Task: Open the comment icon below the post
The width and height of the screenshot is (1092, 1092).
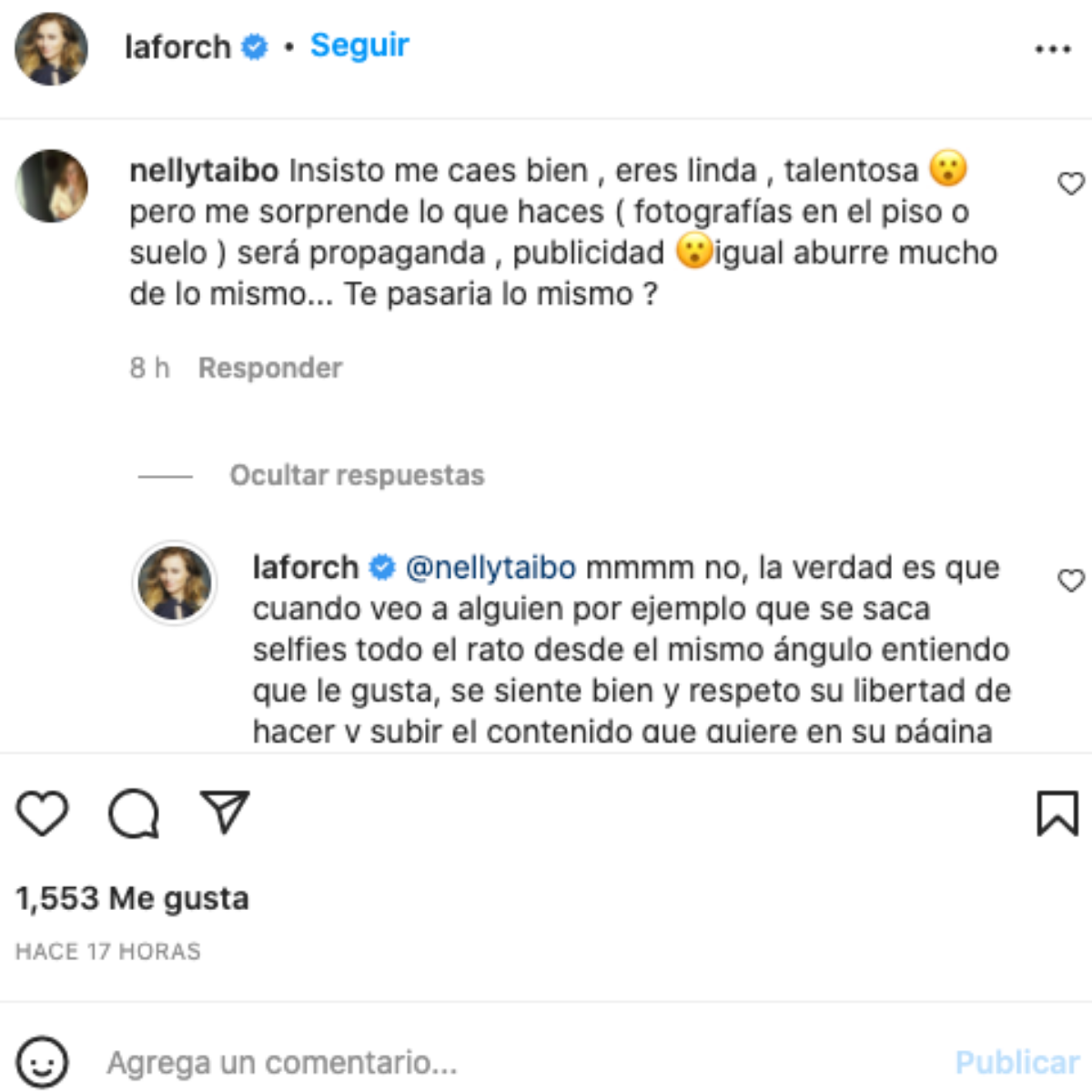Action: [135, 814]
